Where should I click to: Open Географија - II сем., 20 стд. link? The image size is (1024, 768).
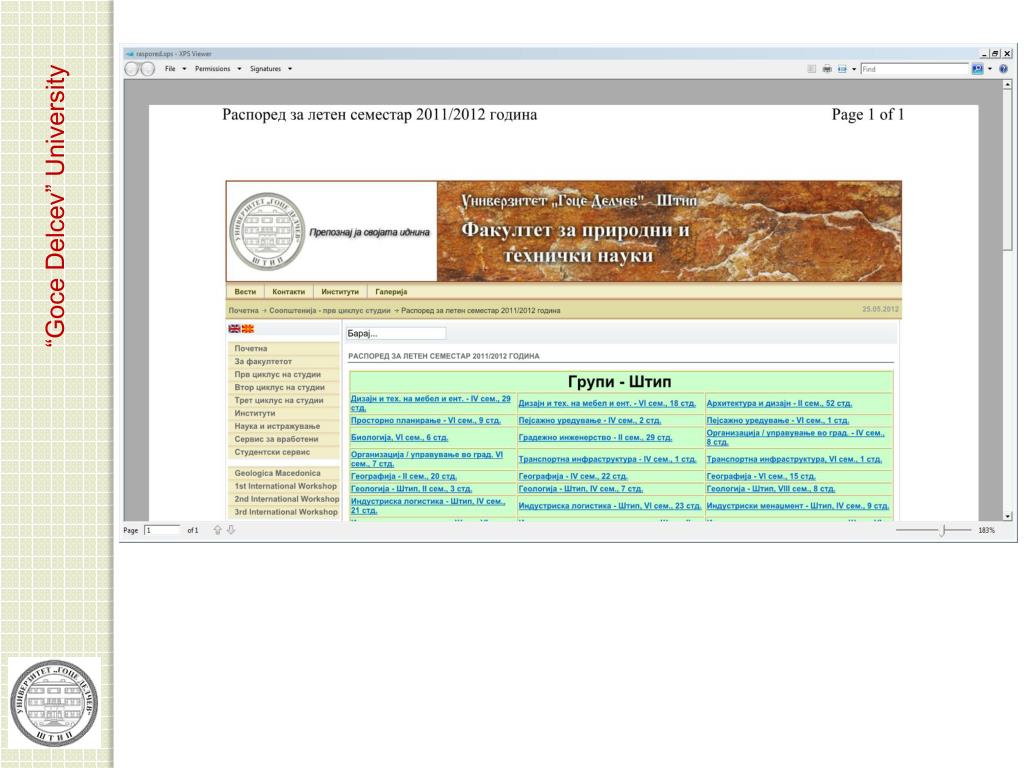pos(404,477)
